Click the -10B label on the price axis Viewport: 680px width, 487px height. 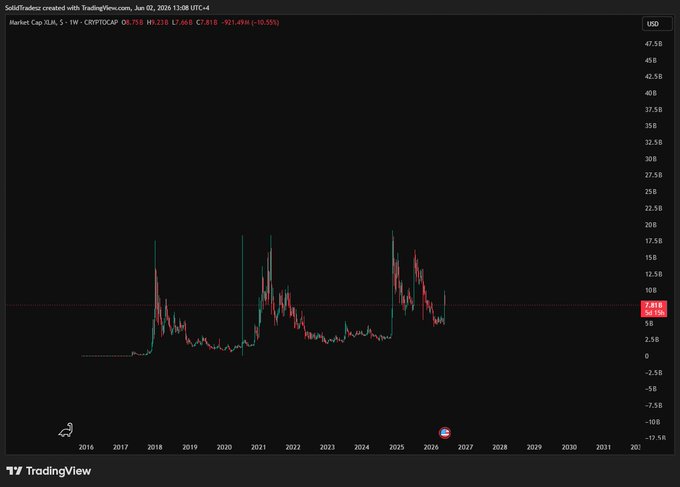652,422
